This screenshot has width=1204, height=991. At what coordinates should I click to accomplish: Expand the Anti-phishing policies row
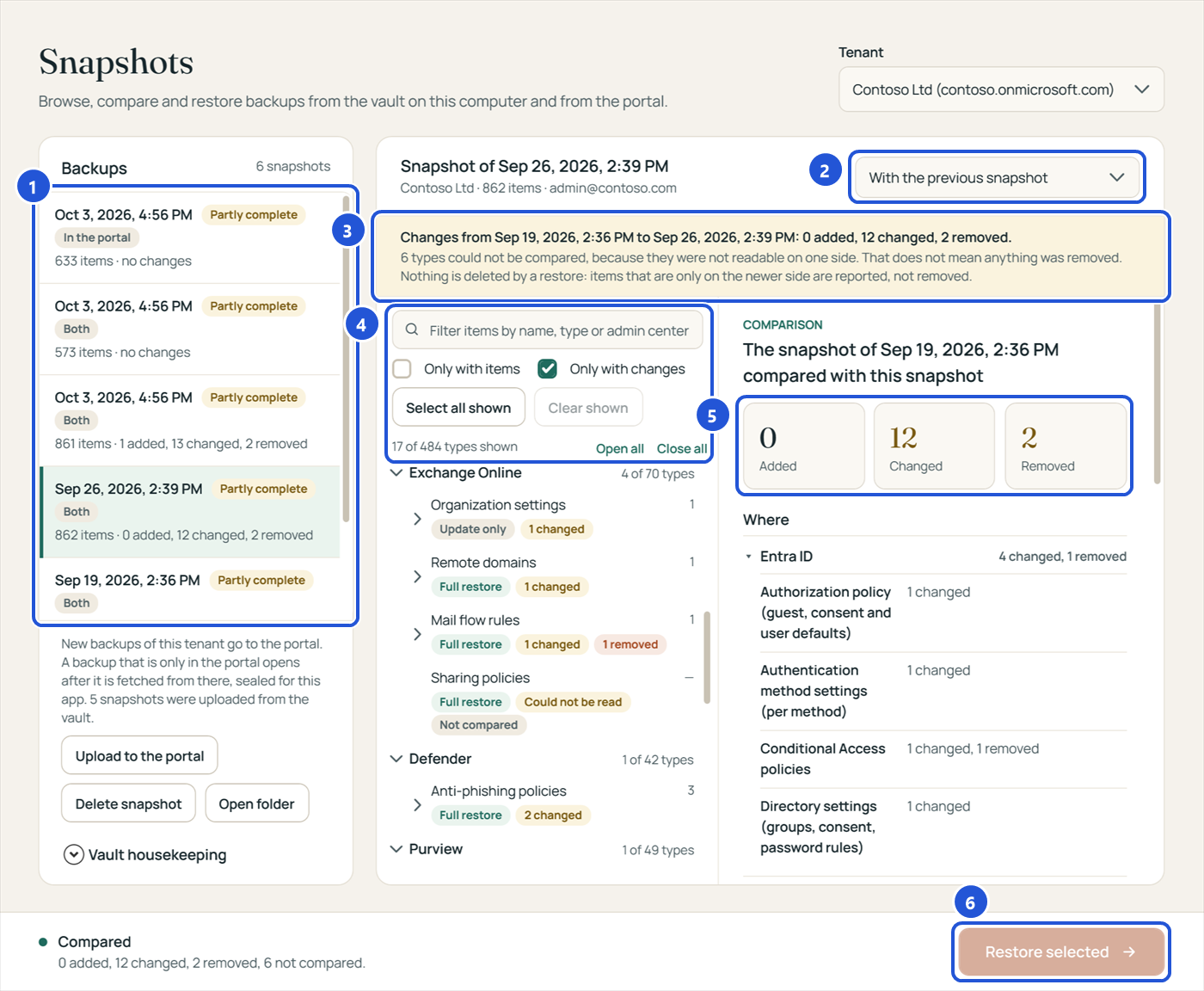[x=417, y=805]
